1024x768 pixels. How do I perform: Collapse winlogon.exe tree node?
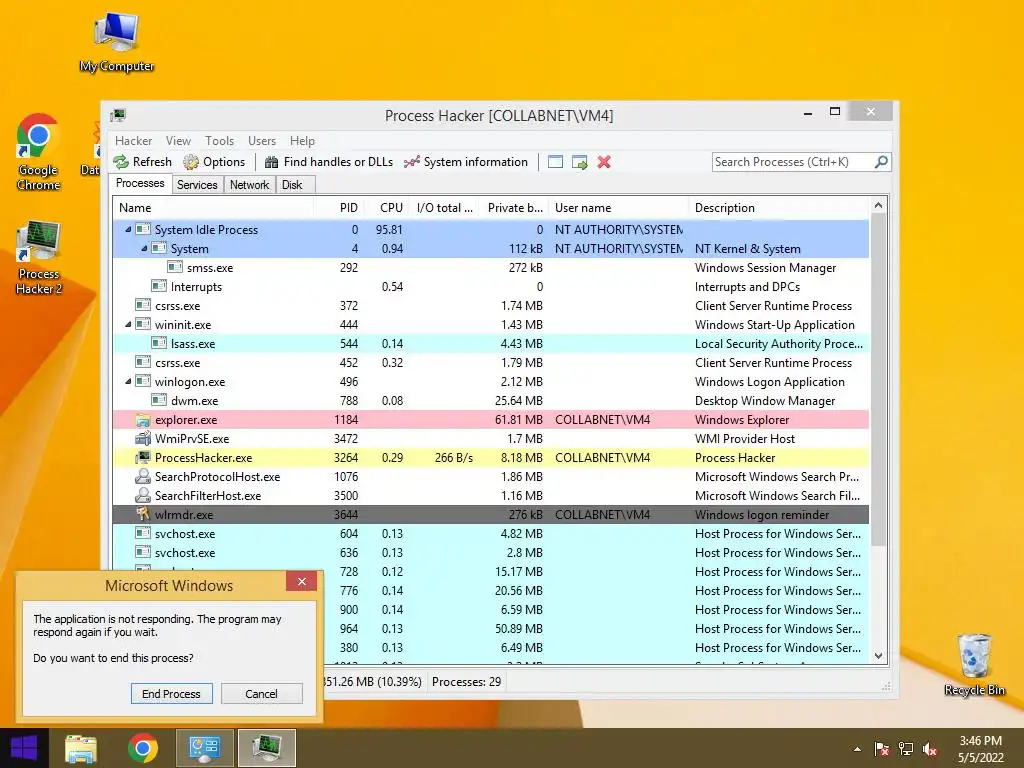point(128,381)
